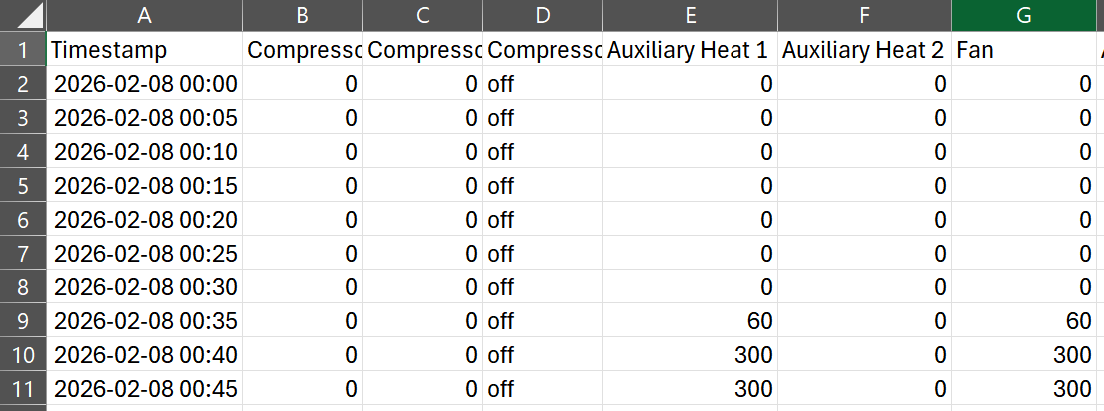Select the row 9 header
The width and height of the screenshot is (1104, 411).
(23, 321)
